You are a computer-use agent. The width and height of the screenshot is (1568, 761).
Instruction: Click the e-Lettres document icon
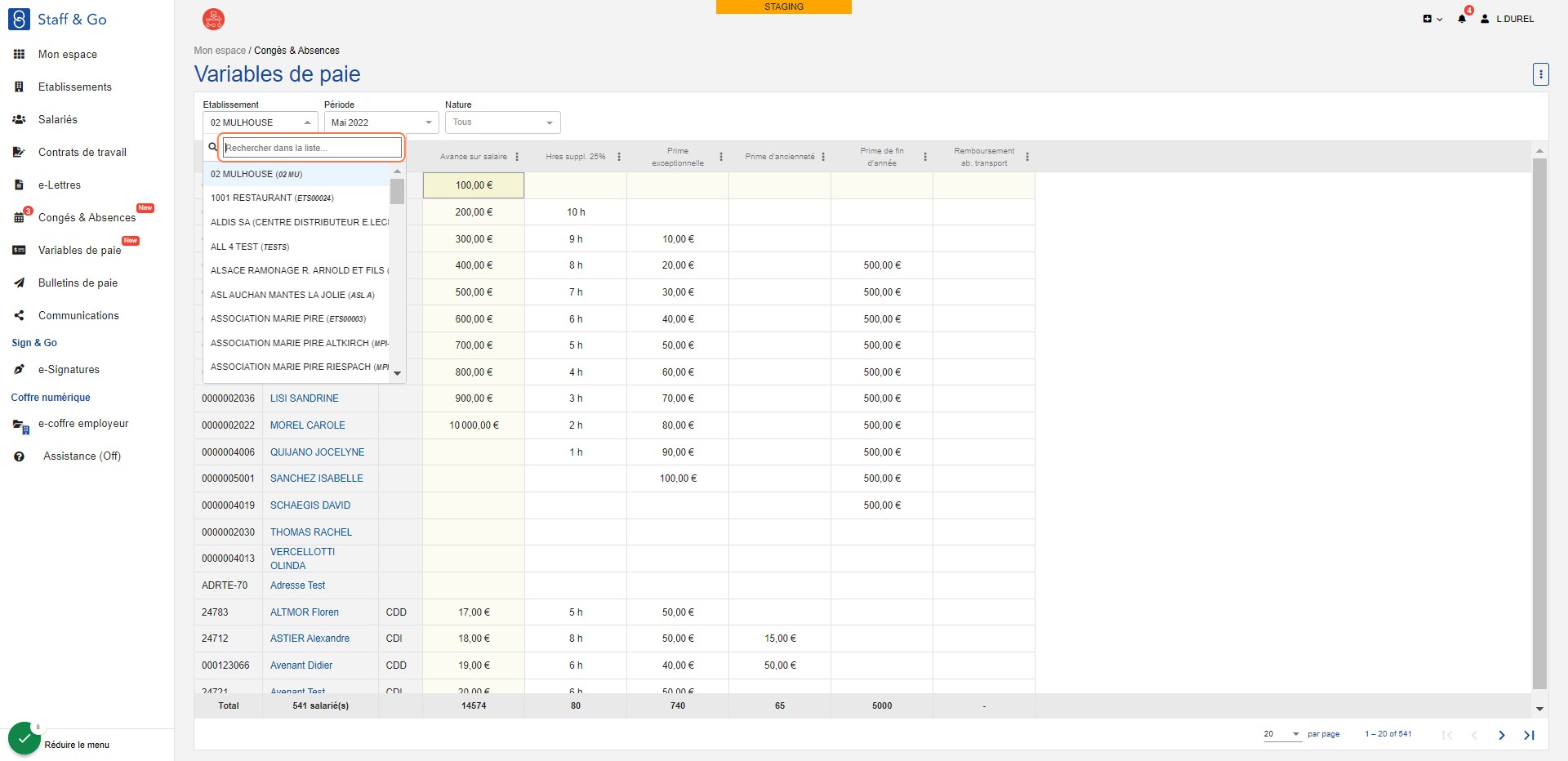tap(19, 185)
